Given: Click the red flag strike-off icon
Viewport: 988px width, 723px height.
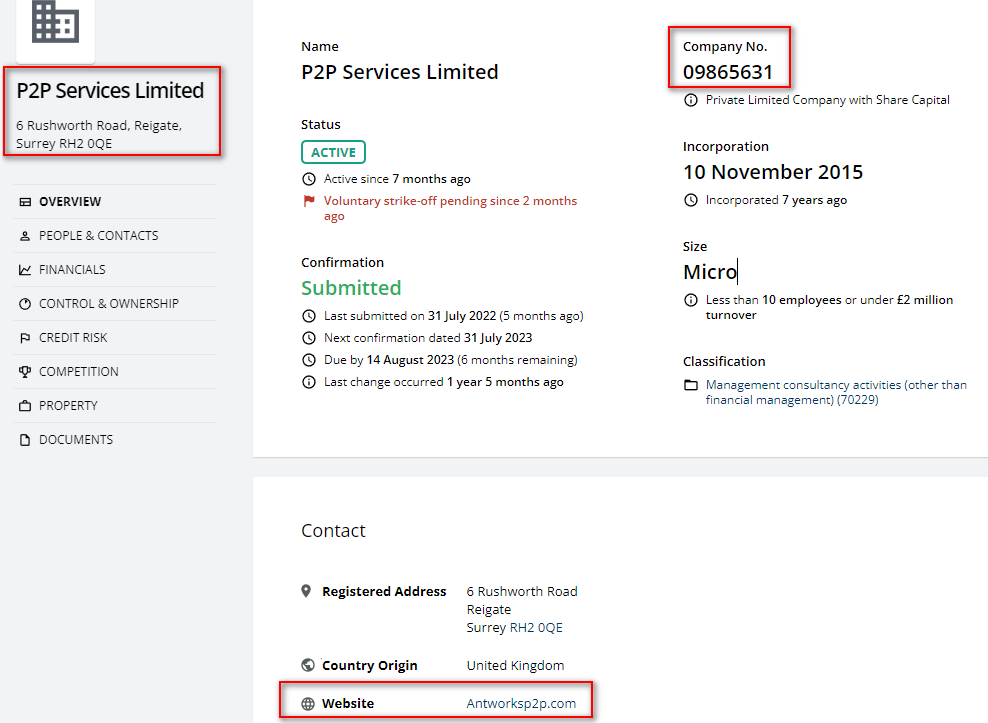Looking at the screenshot, I should (309, 201).
